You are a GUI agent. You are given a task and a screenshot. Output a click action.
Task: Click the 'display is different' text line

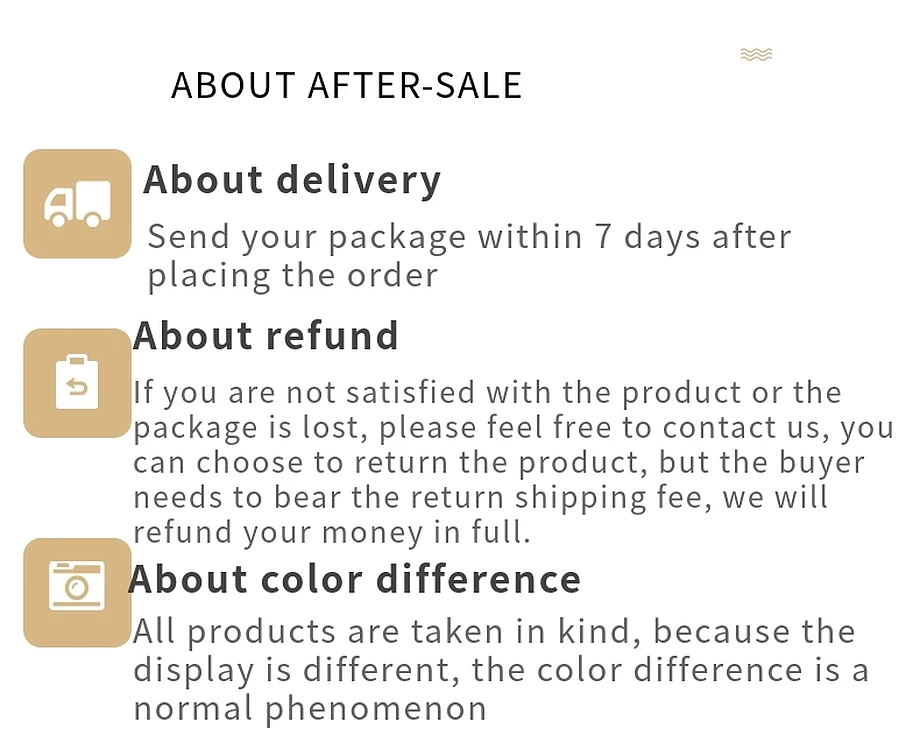(501, 670)
